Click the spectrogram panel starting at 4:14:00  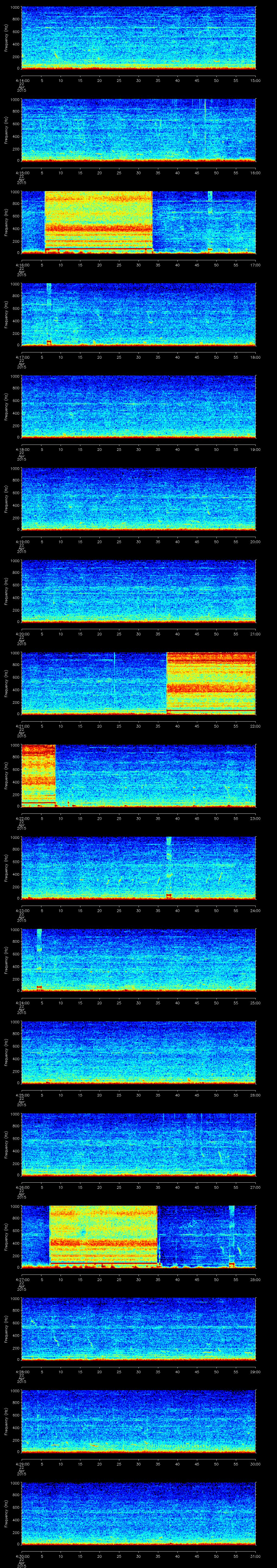(138, 38)
